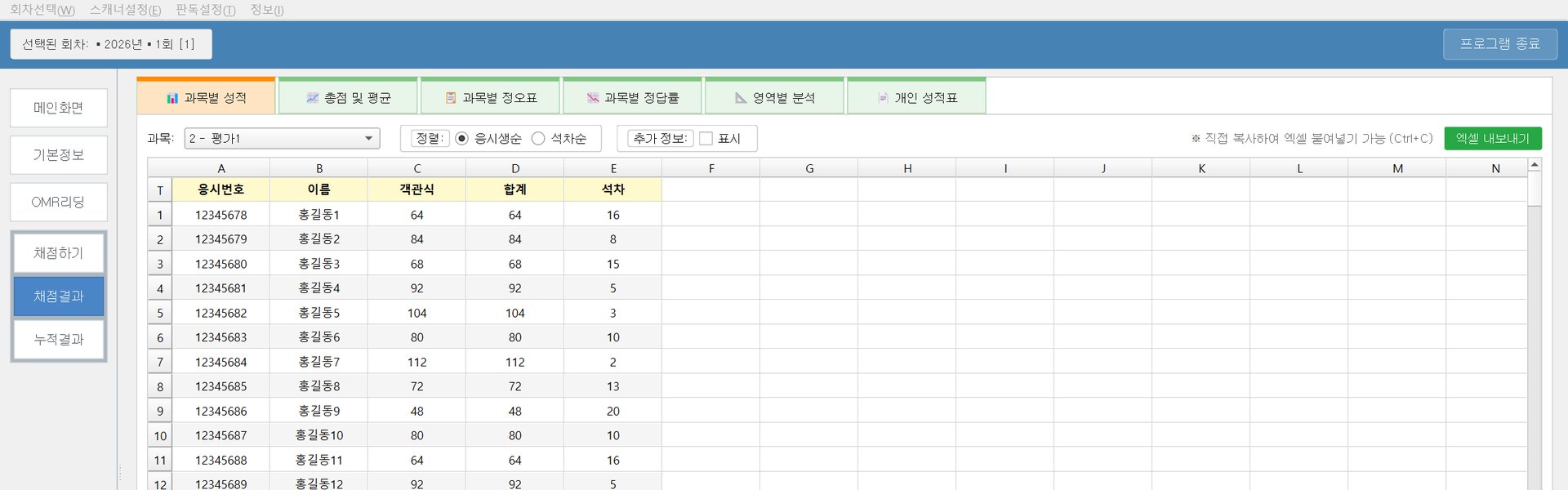Click the 객관식 header cell

tap(417, 189)
